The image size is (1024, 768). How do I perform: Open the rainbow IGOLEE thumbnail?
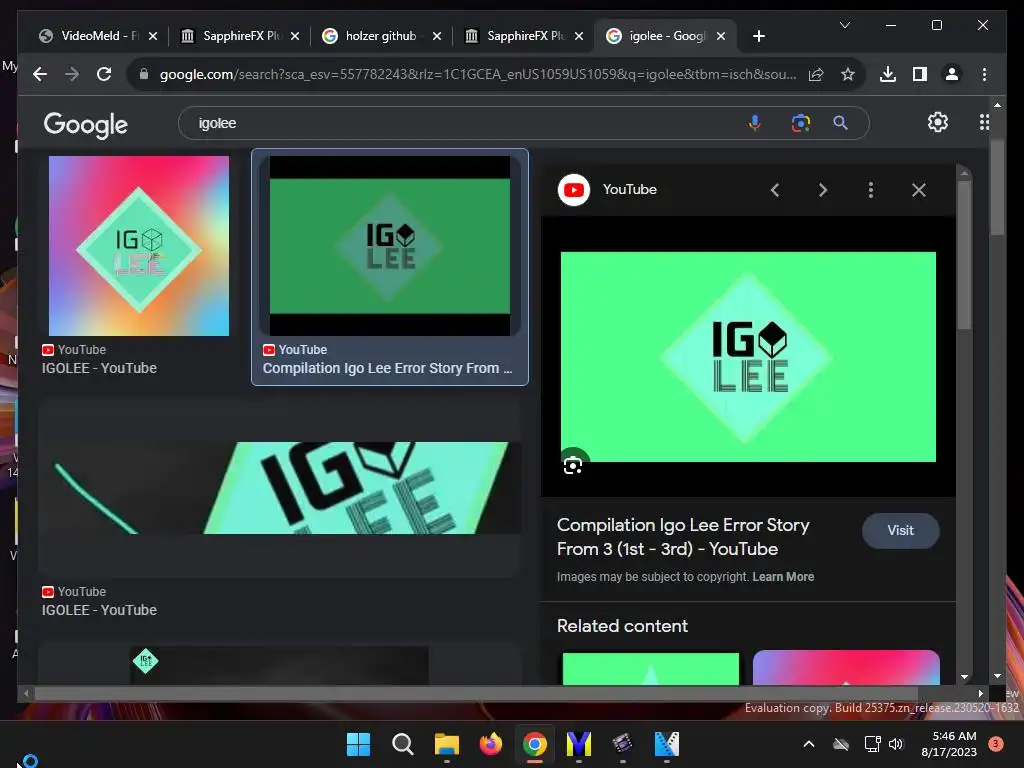138,246
